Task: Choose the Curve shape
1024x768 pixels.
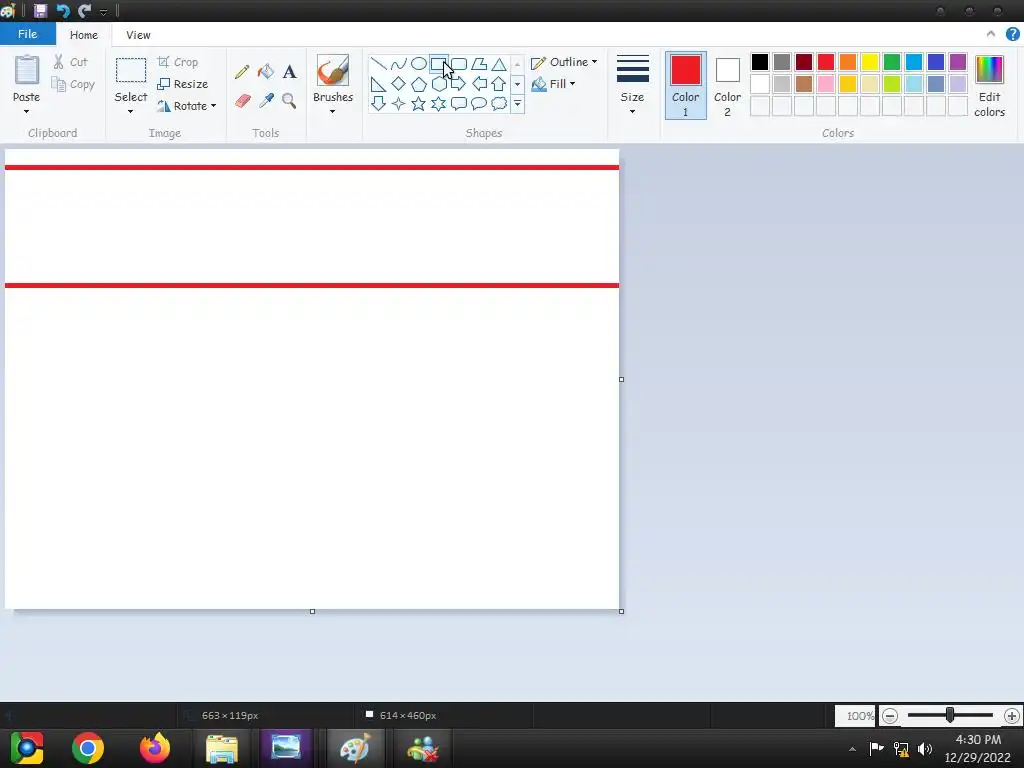Action: point(398,64)
